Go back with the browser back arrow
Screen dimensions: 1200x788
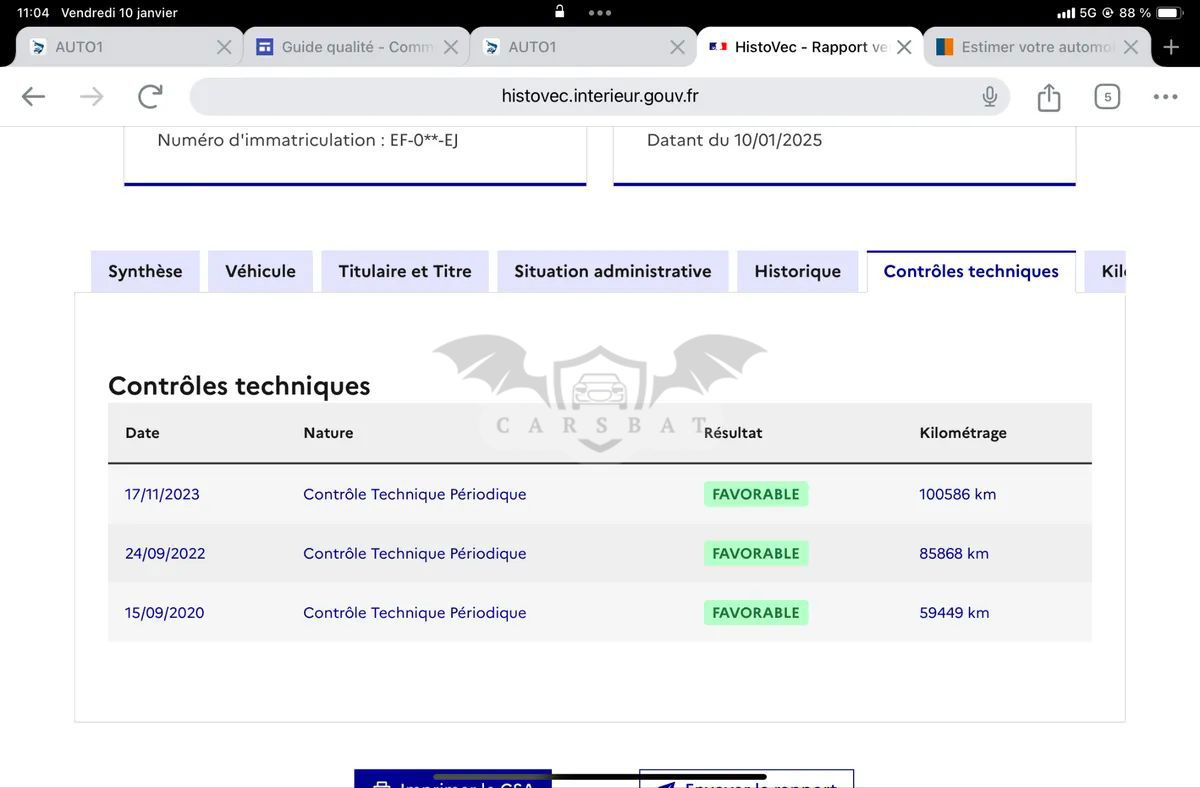pyautogui.click(x=33, y=96)
